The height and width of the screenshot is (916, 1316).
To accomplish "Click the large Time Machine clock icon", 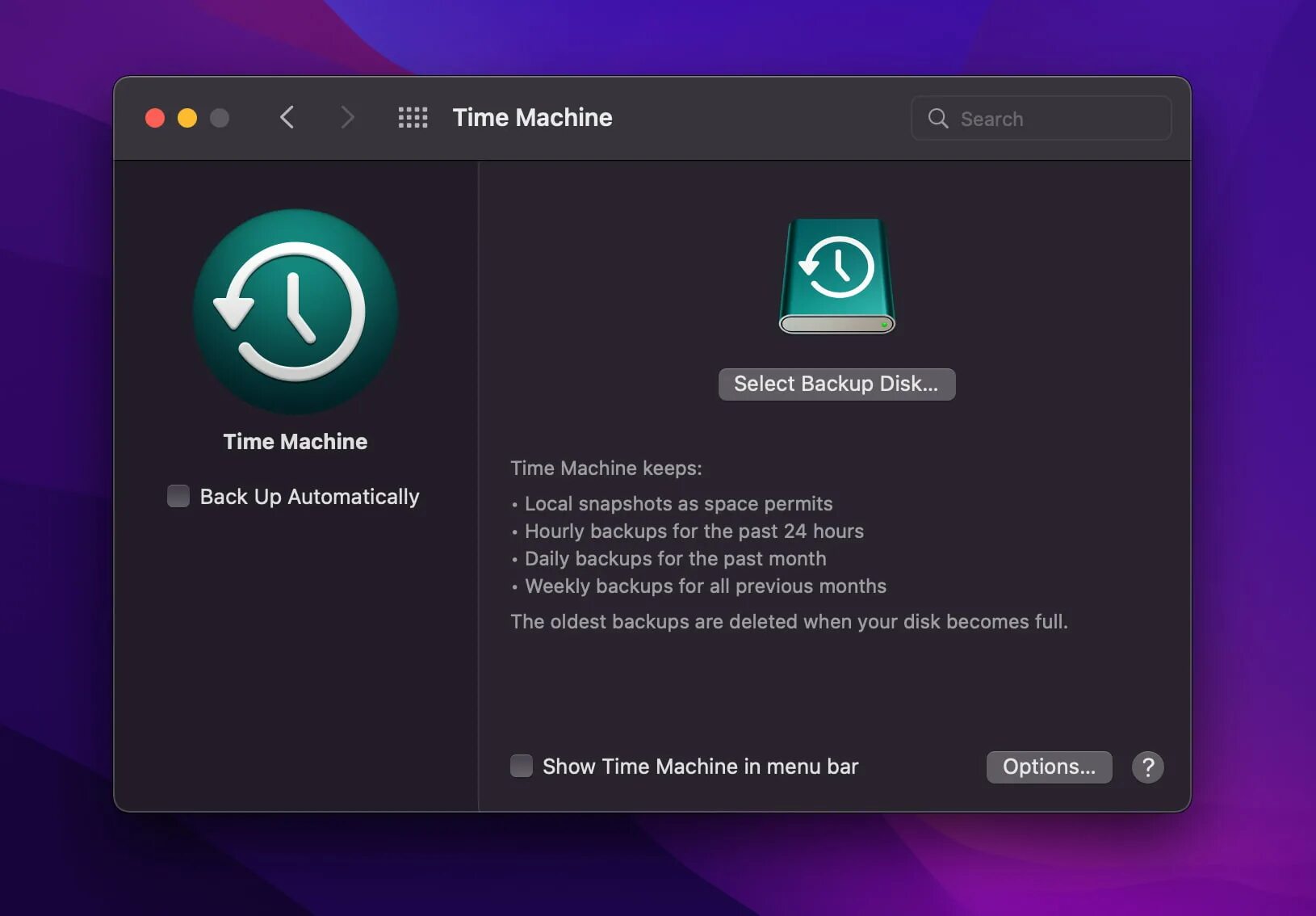I will 295,312.
